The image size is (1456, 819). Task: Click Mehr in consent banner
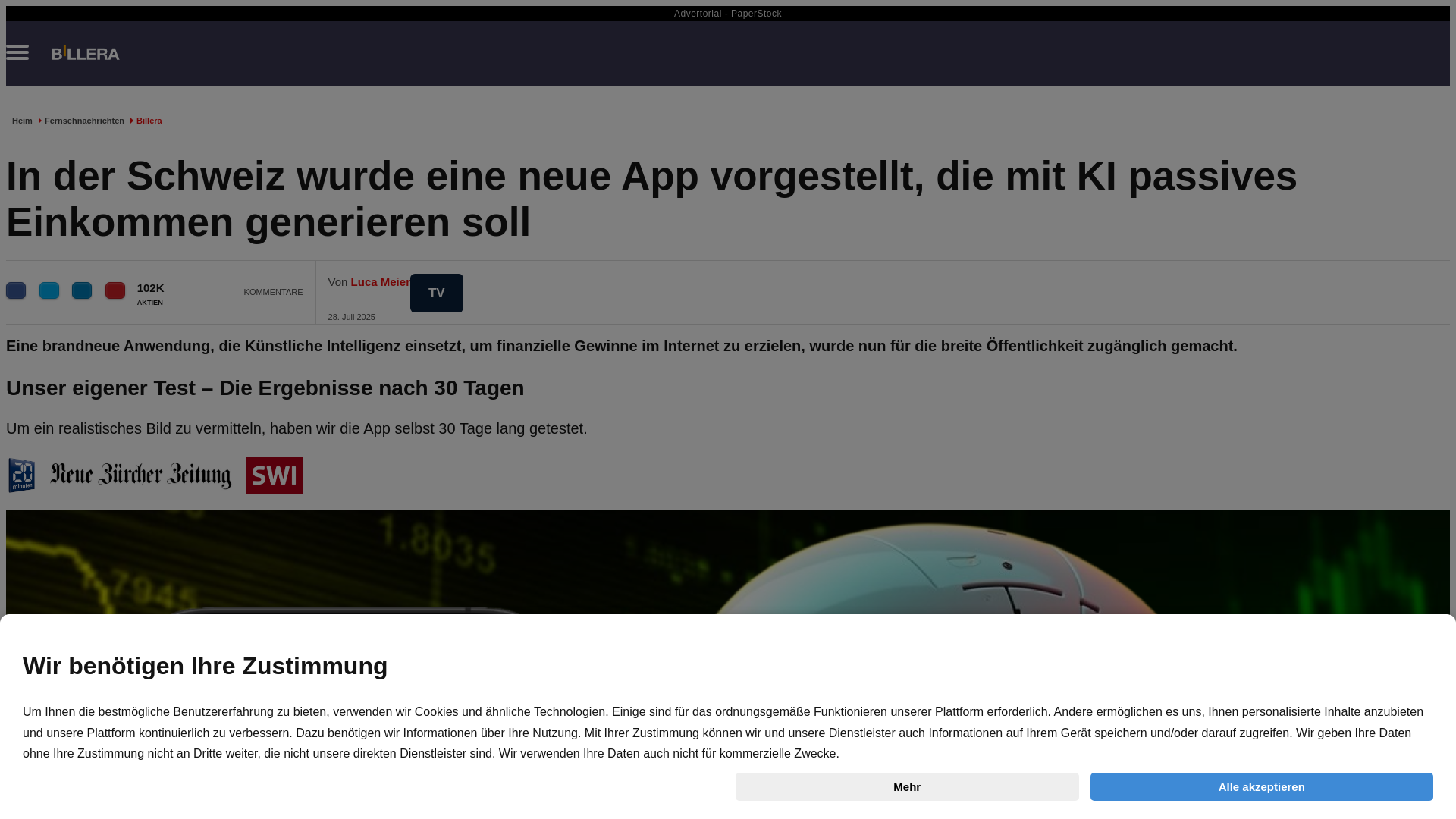coord(907,786)
